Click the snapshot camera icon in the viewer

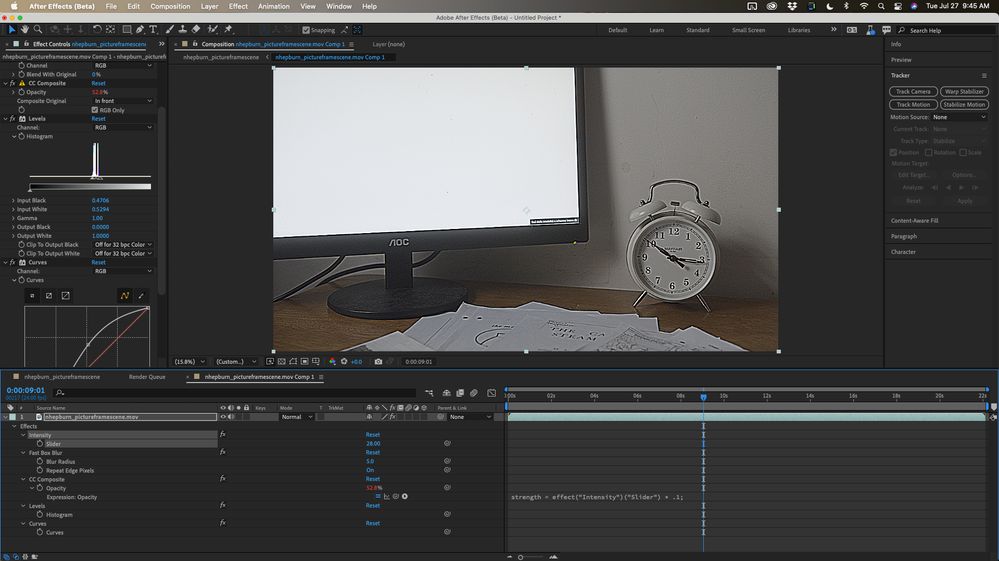pos(378,361)
